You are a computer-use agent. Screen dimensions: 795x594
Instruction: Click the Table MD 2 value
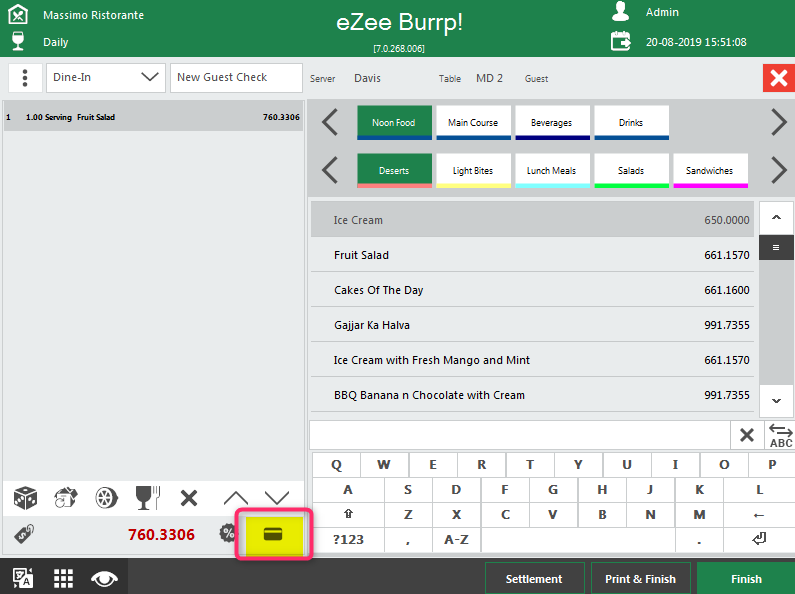tap(489, 78)
